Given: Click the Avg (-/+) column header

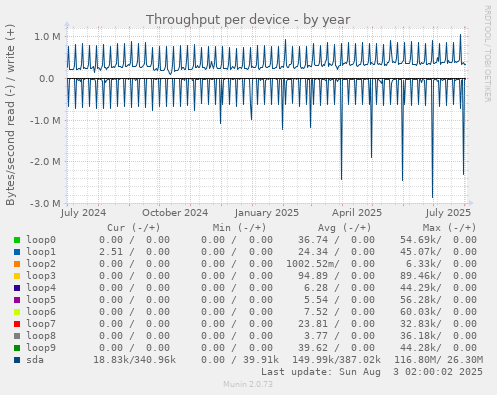Looking at the screenshot, I should tap(344, 228).
